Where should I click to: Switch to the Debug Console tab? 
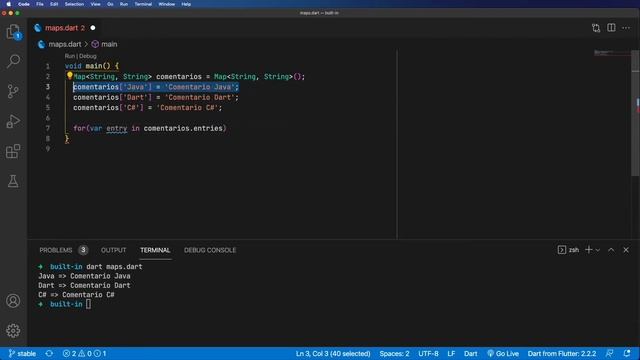point(210,250)
